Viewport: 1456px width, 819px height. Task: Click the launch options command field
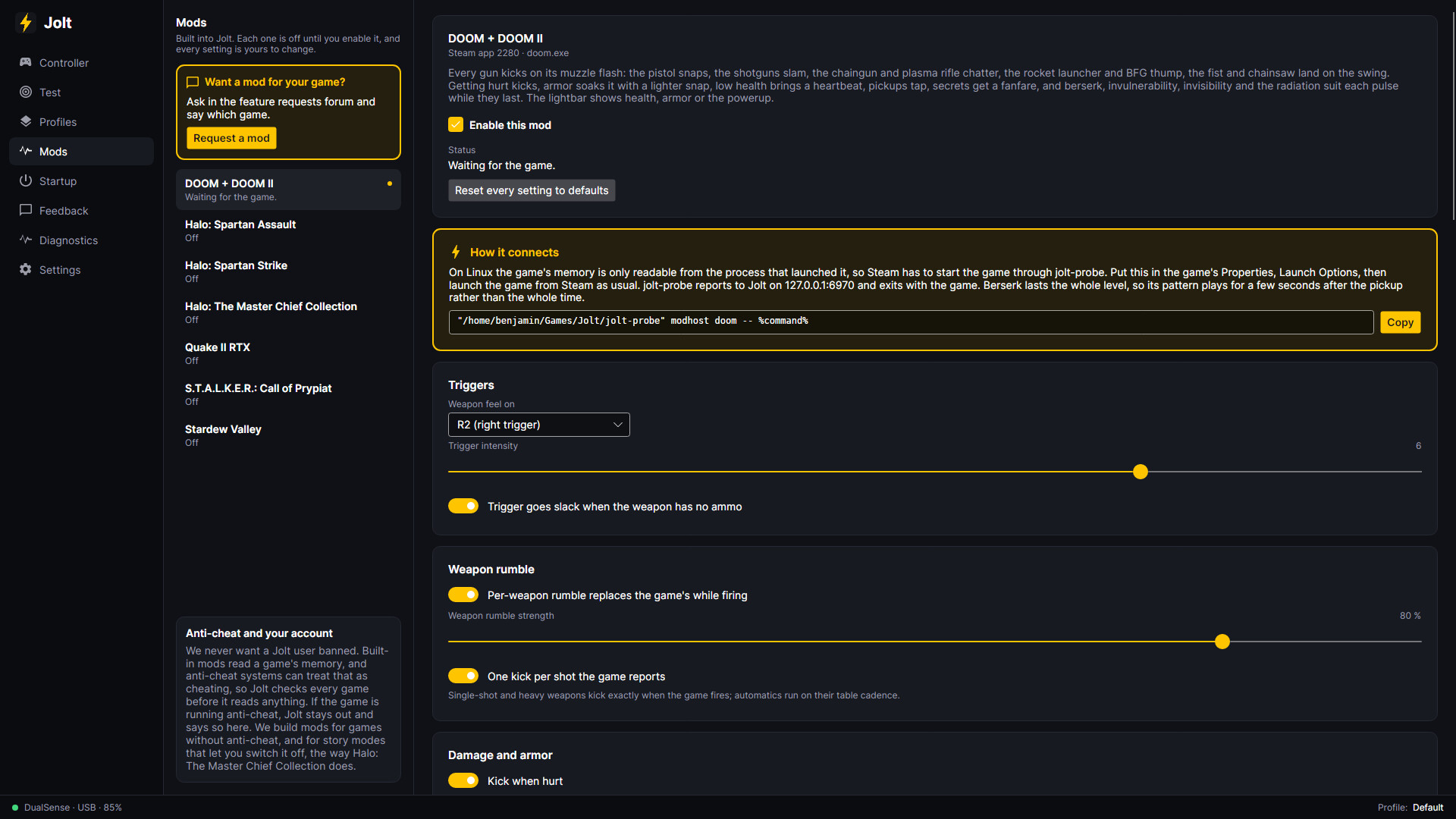click(911, 322)
